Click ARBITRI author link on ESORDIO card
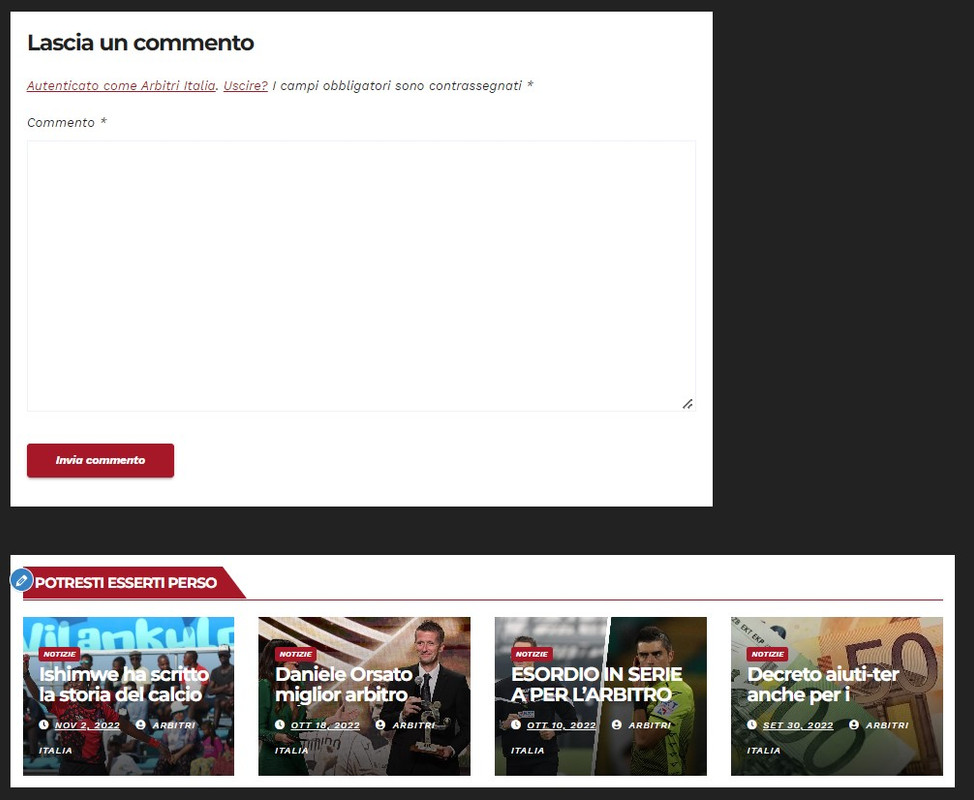Image resolution: width=974 pixels, height=800 pixels. click(649, 725)
